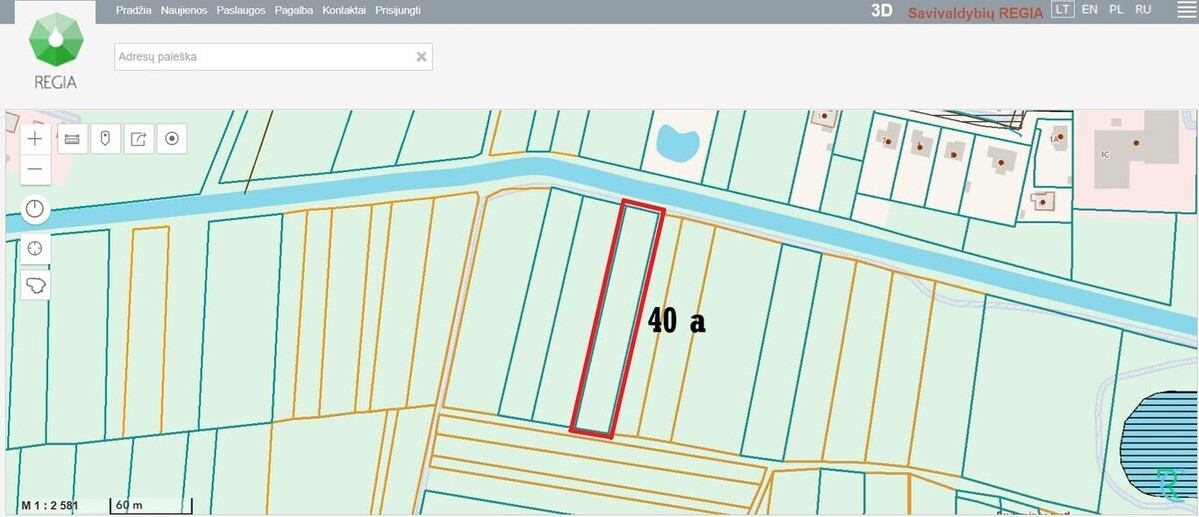Switch language to EN
This screenshot has width=1199, height=517.
[1090, 9]
